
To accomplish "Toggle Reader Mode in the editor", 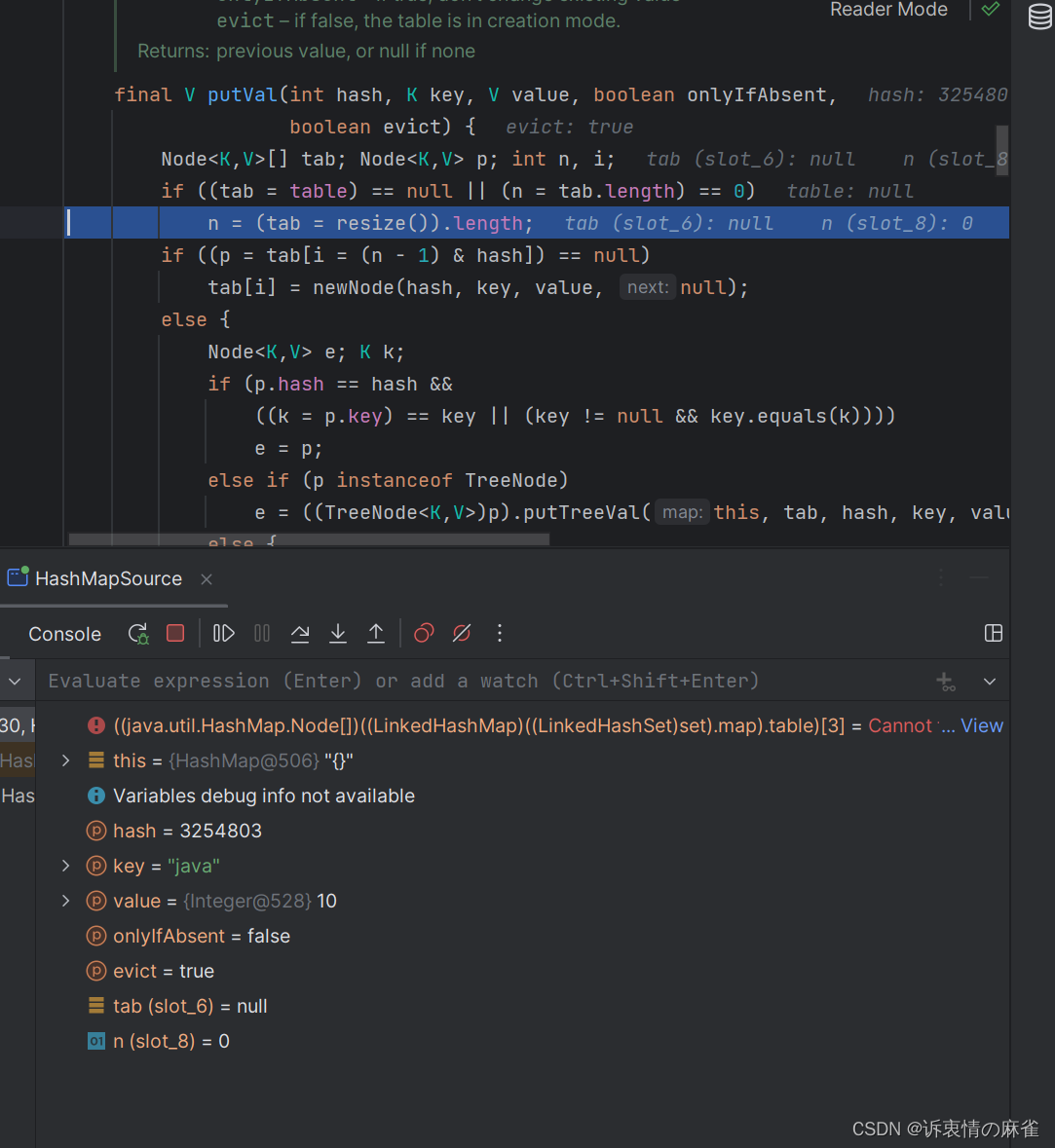I will [x=888, y=10].
